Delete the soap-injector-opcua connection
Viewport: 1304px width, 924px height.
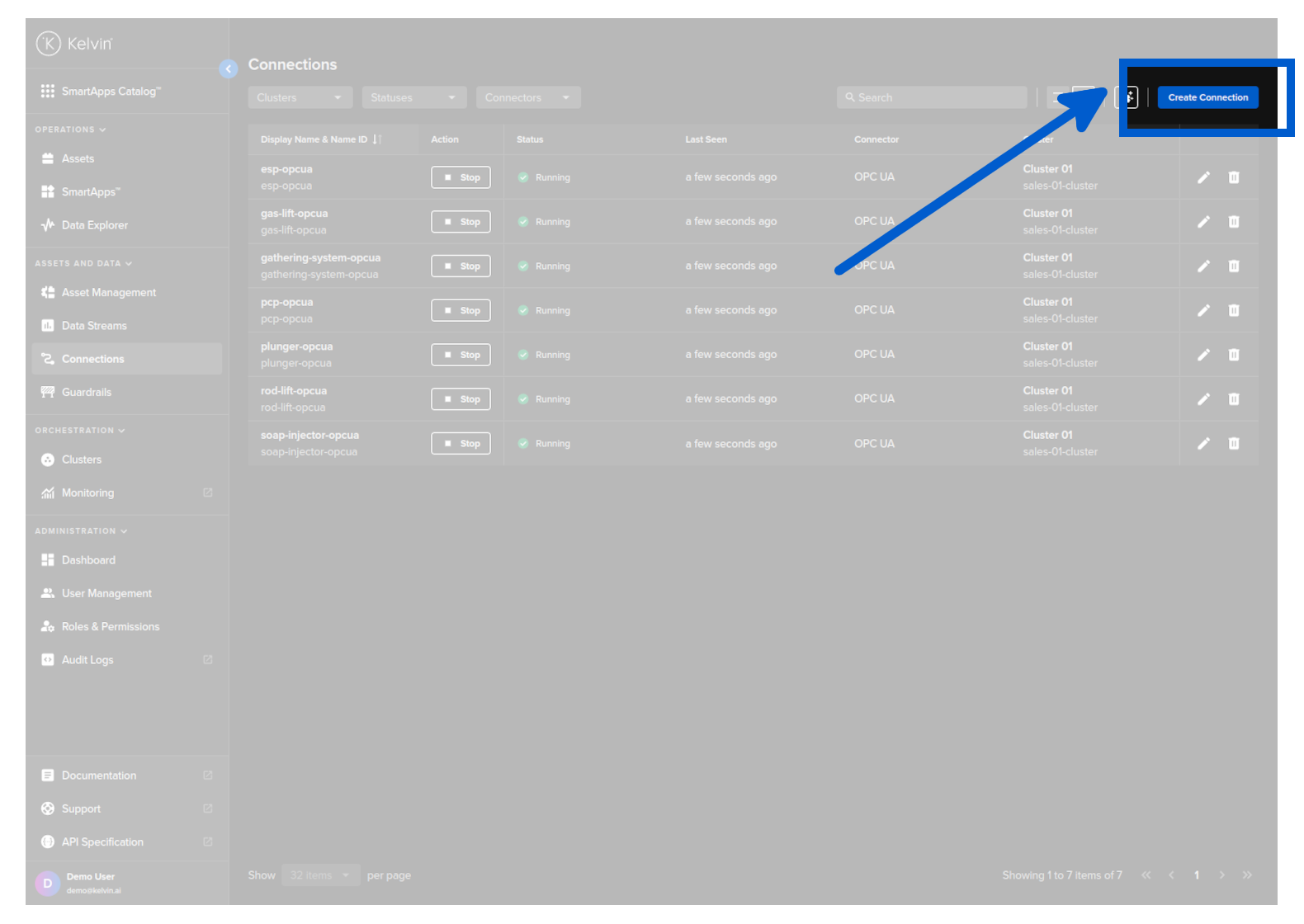tap(1233, 444)
